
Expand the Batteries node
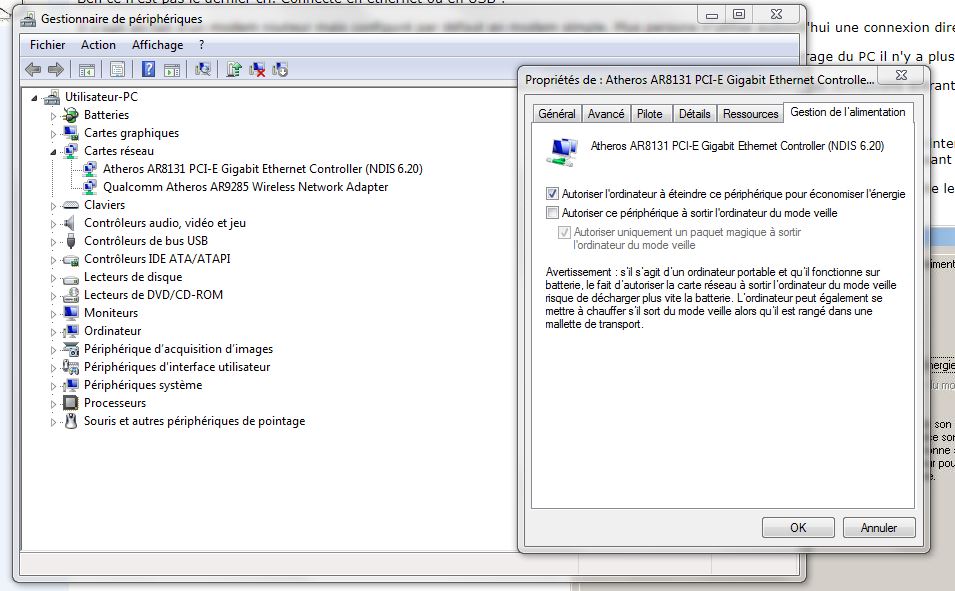(x=53, y=116)
